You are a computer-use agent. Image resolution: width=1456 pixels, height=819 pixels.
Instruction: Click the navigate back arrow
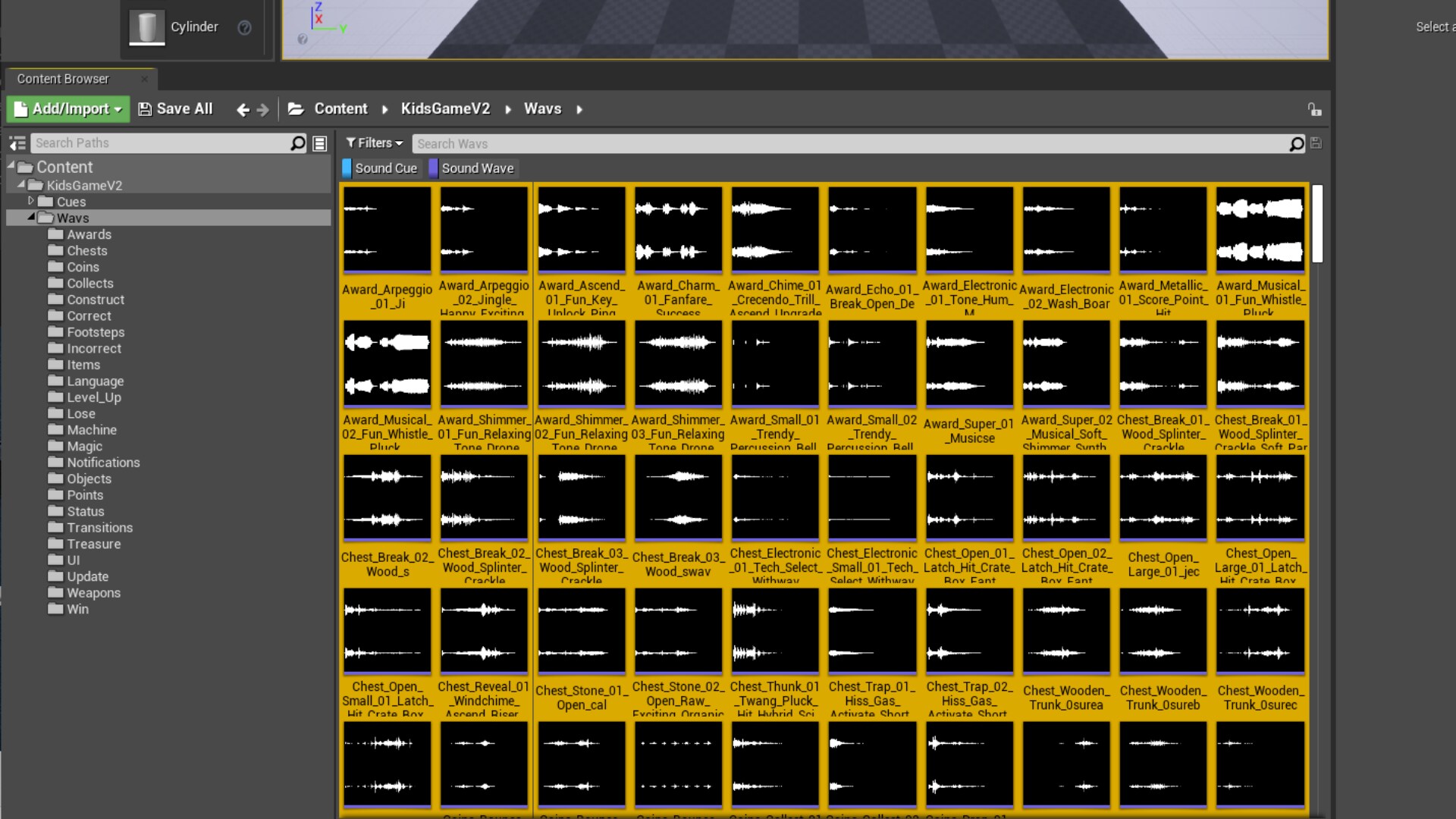click(x=243, y=110)
